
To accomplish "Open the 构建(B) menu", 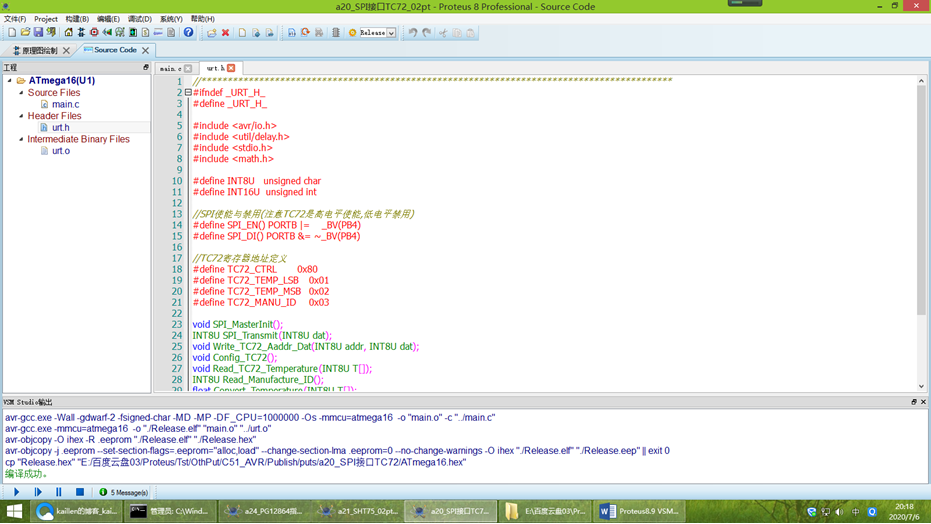I will pos(77,19).
